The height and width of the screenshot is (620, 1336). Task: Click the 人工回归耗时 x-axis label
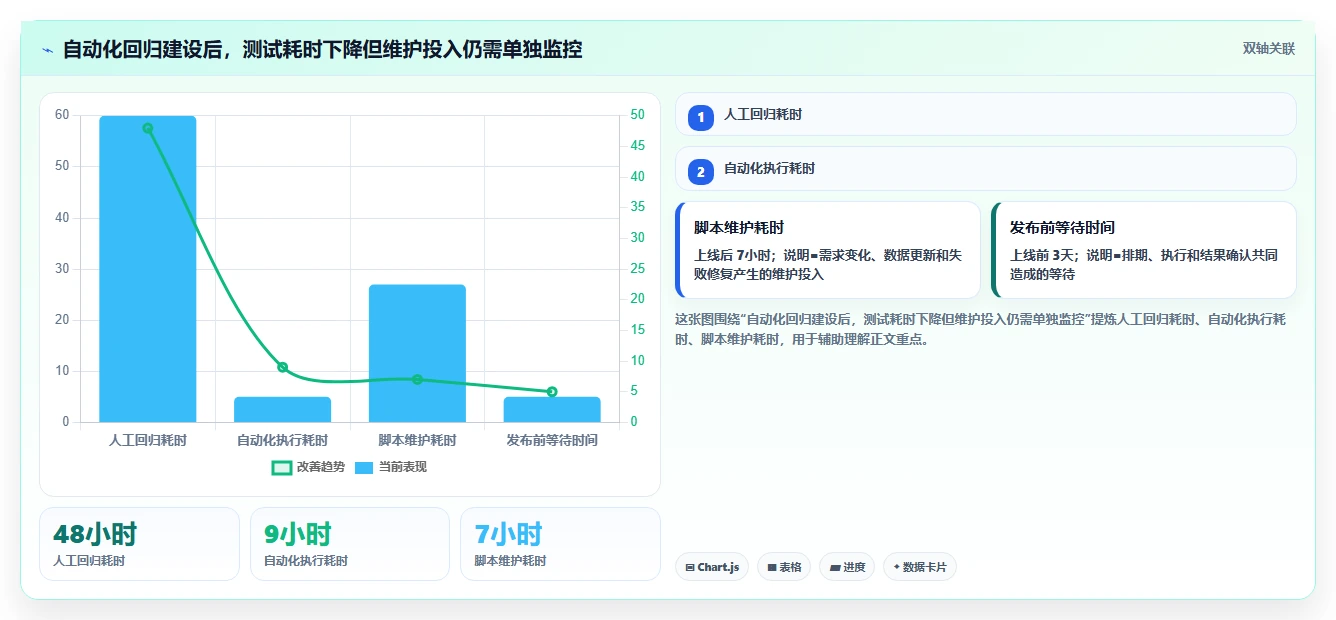(x=148, y=440)
